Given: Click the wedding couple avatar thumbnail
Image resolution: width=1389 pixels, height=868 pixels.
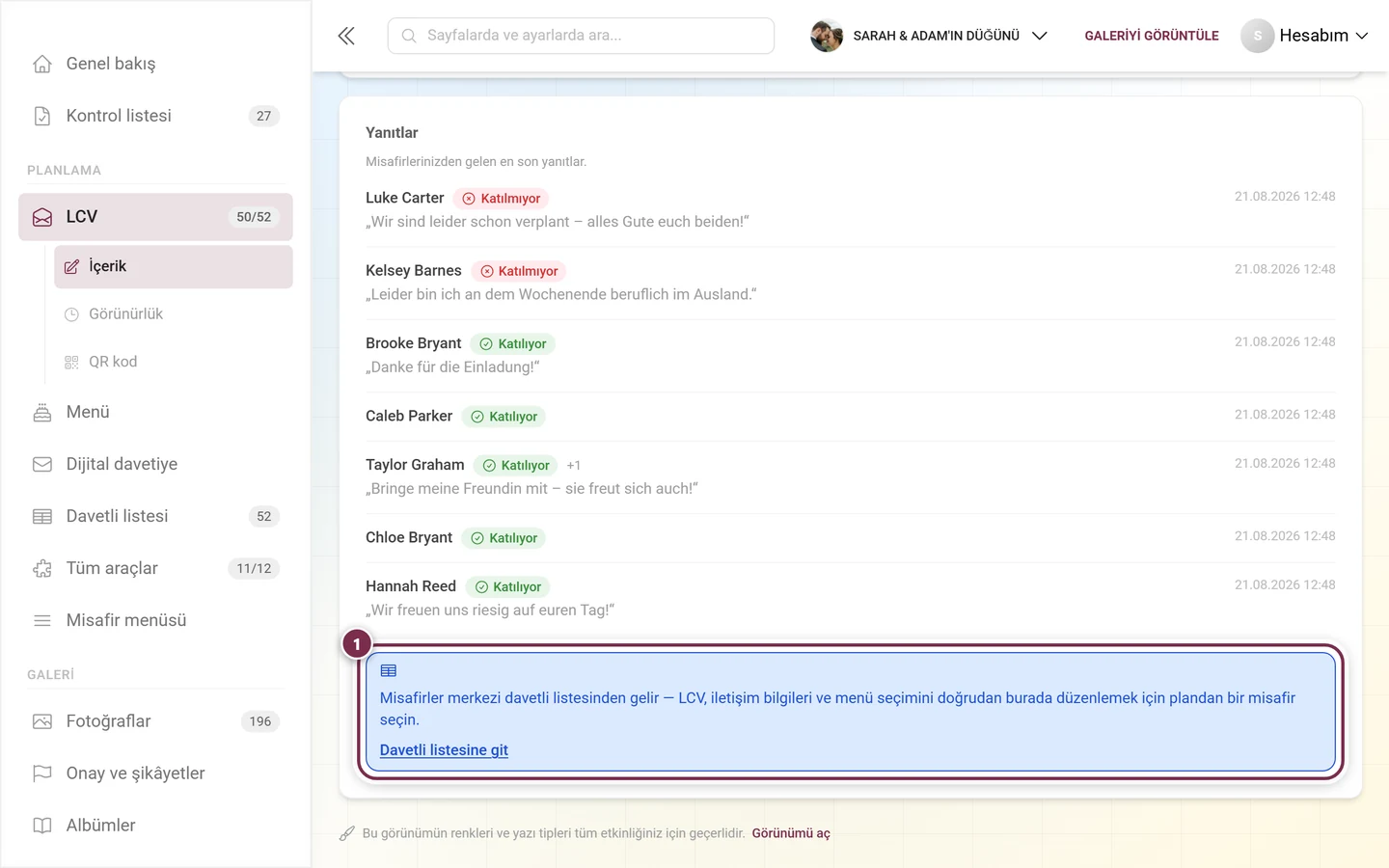Looking at the screenshot, I should (827, 36).
